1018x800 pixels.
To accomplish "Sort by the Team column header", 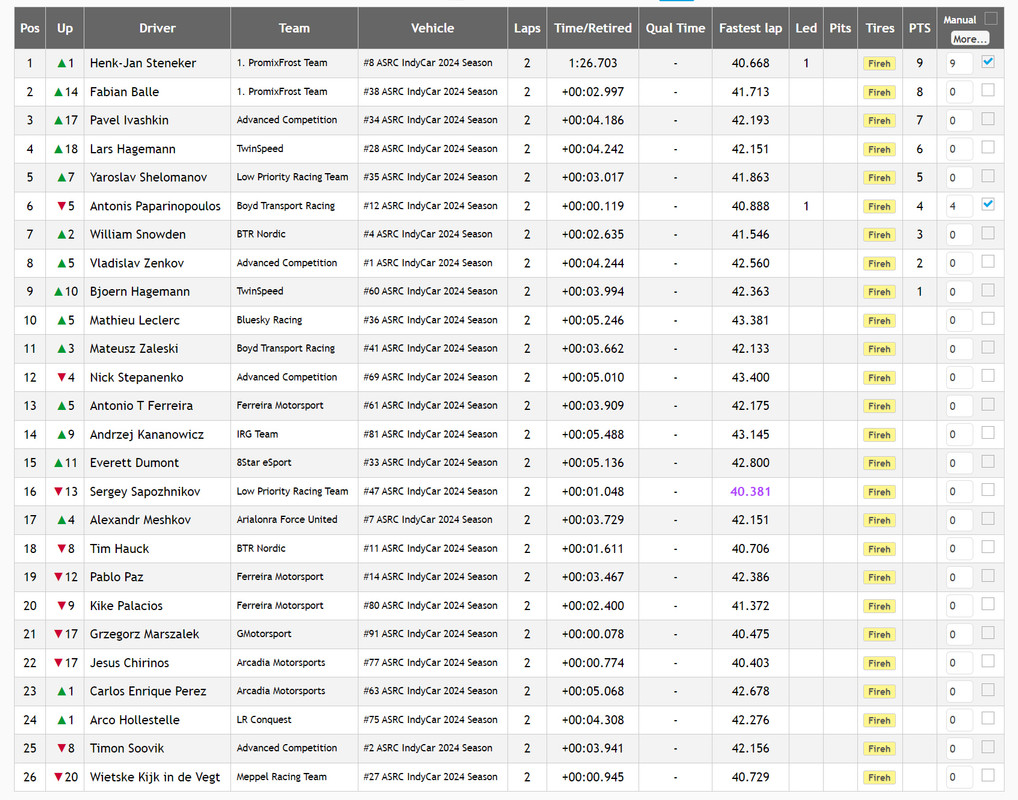I will tap(294, 28).
